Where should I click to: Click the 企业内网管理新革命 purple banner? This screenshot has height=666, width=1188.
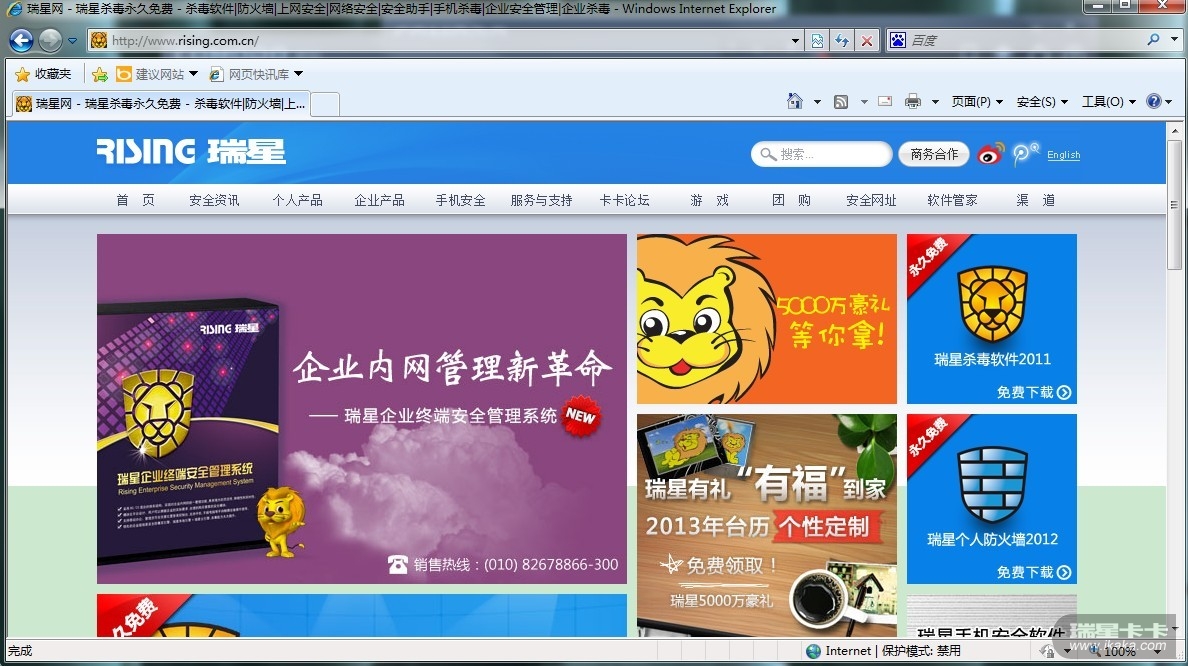(361, 408)
